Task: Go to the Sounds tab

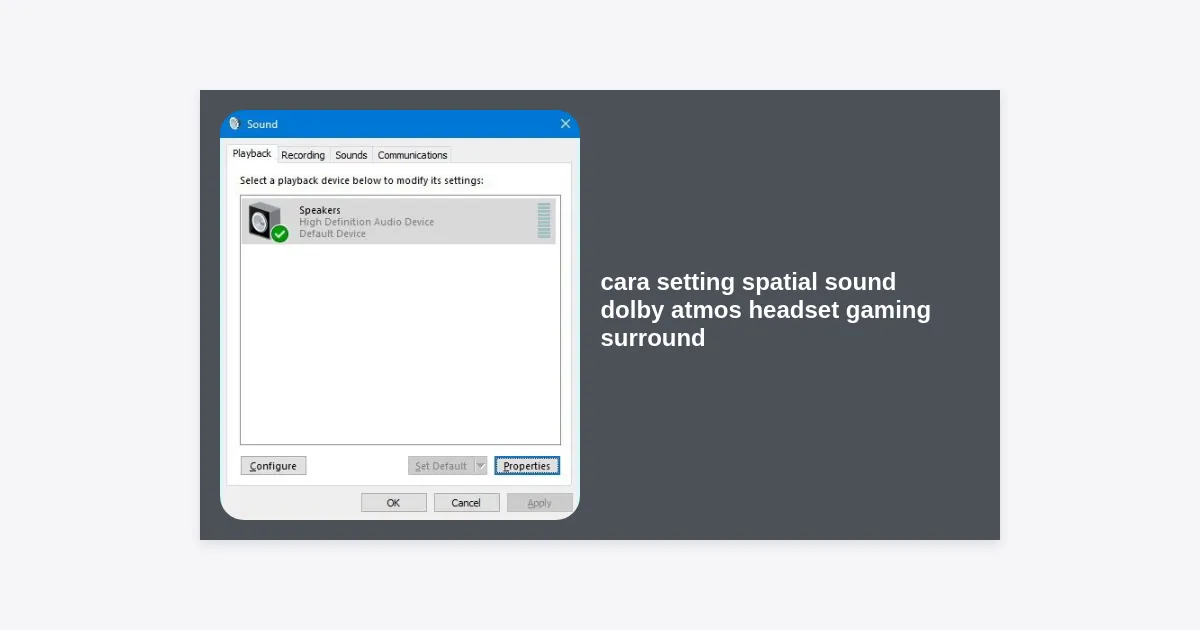Action: tap(351, 155)
